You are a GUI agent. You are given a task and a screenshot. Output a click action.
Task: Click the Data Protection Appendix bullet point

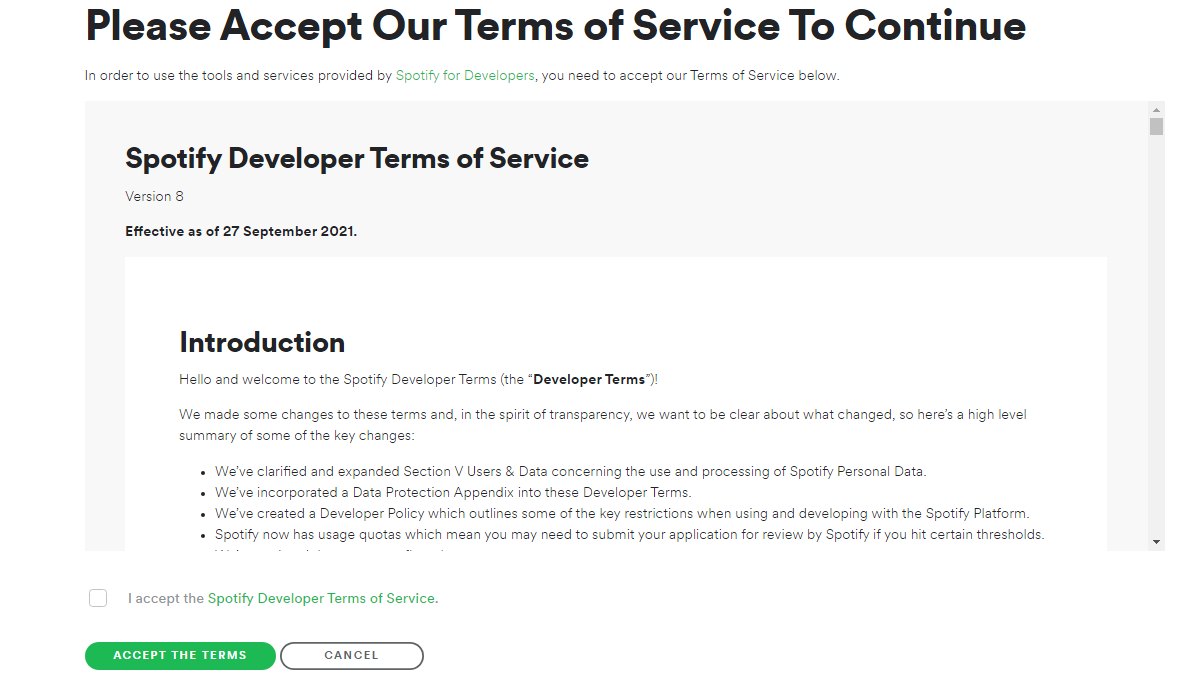click(x=453, y=492)
